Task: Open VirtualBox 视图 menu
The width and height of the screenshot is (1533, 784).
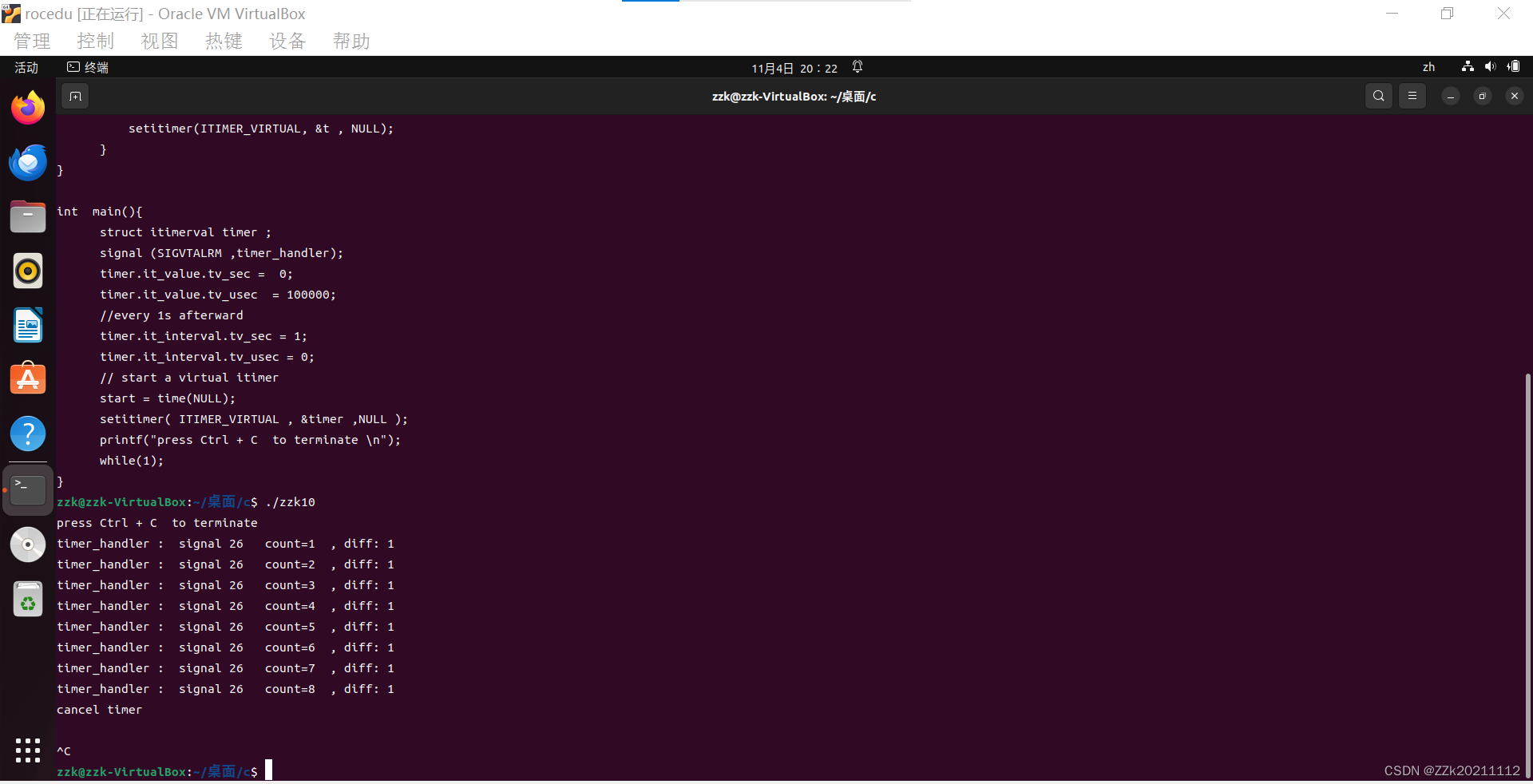Action: coord(160,41)
